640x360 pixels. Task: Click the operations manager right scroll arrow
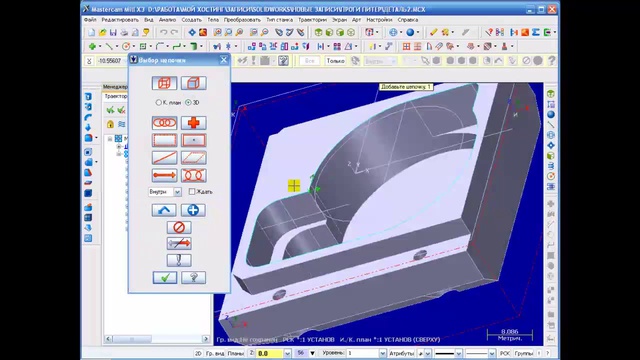click(x=206, y=339)
